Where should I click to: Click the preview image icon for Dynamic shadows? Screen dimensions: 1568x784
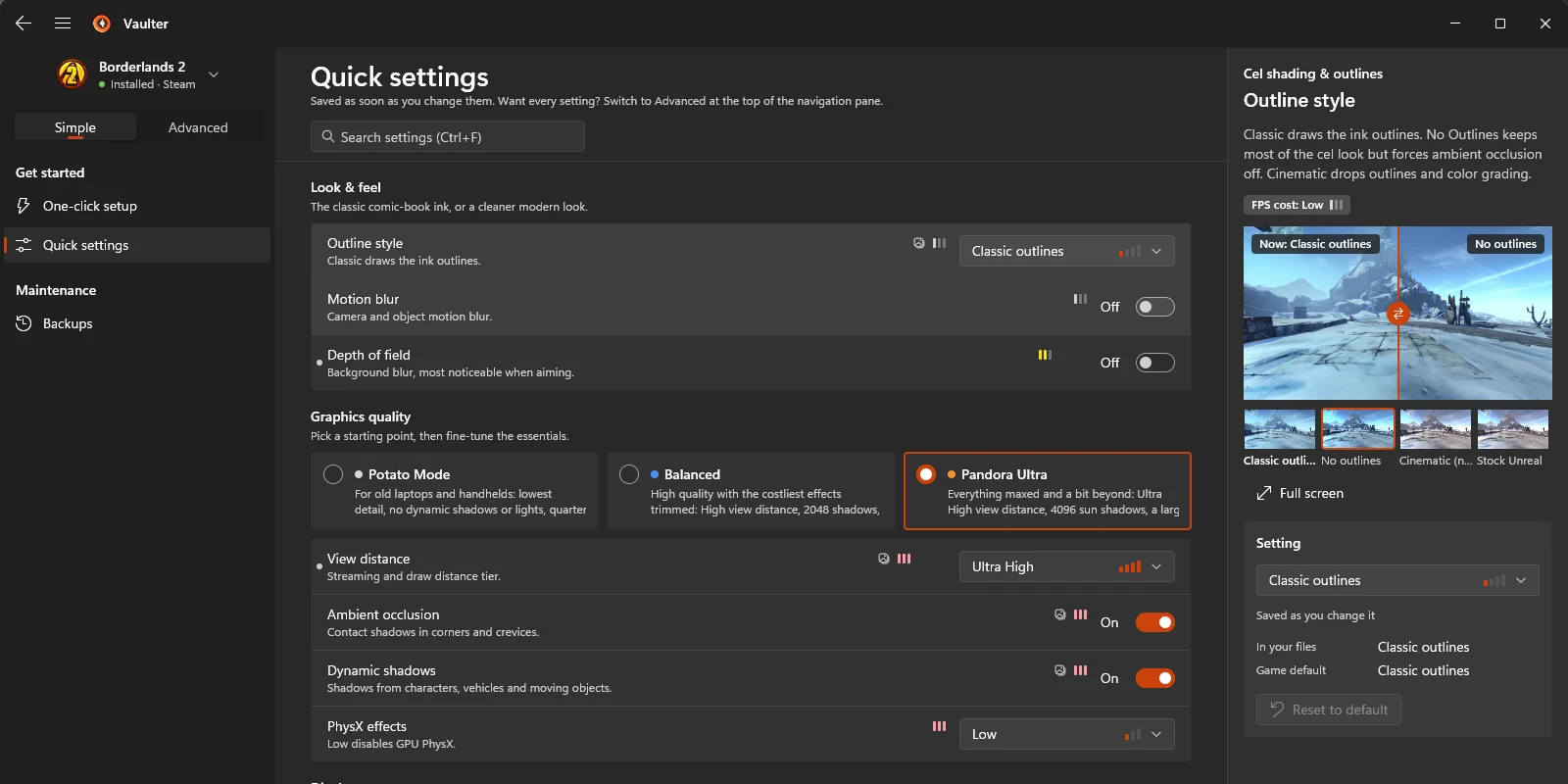point(1060,670)
